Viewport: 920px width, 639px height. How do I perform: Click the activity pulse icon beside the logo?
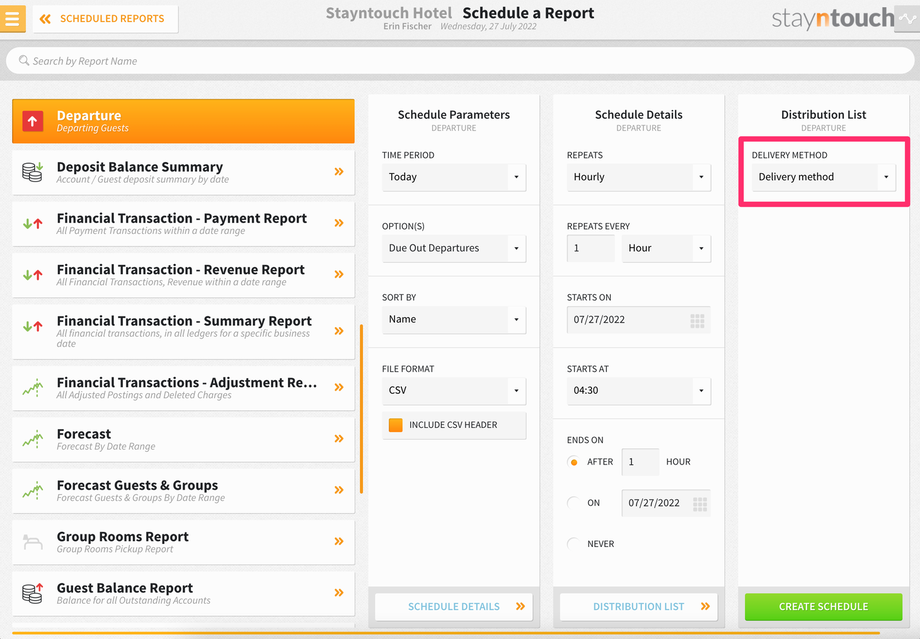907,19
